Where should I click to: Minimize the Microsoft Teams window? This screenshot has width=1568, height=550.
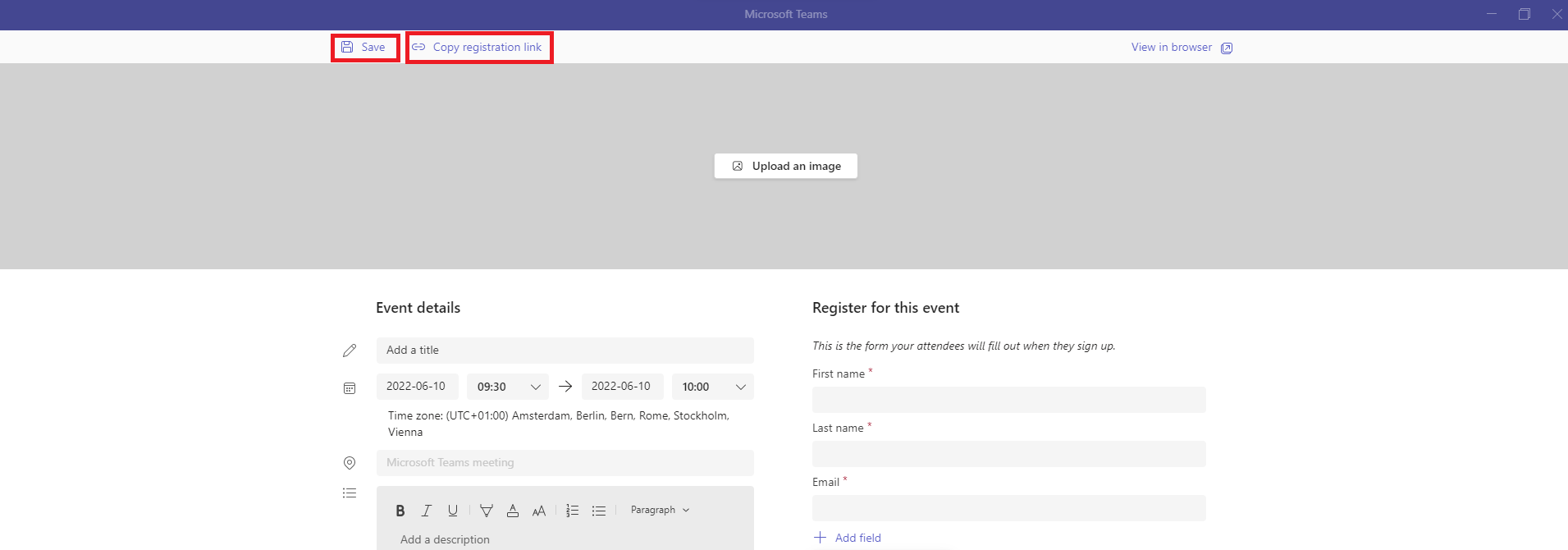pos(1492,14)
